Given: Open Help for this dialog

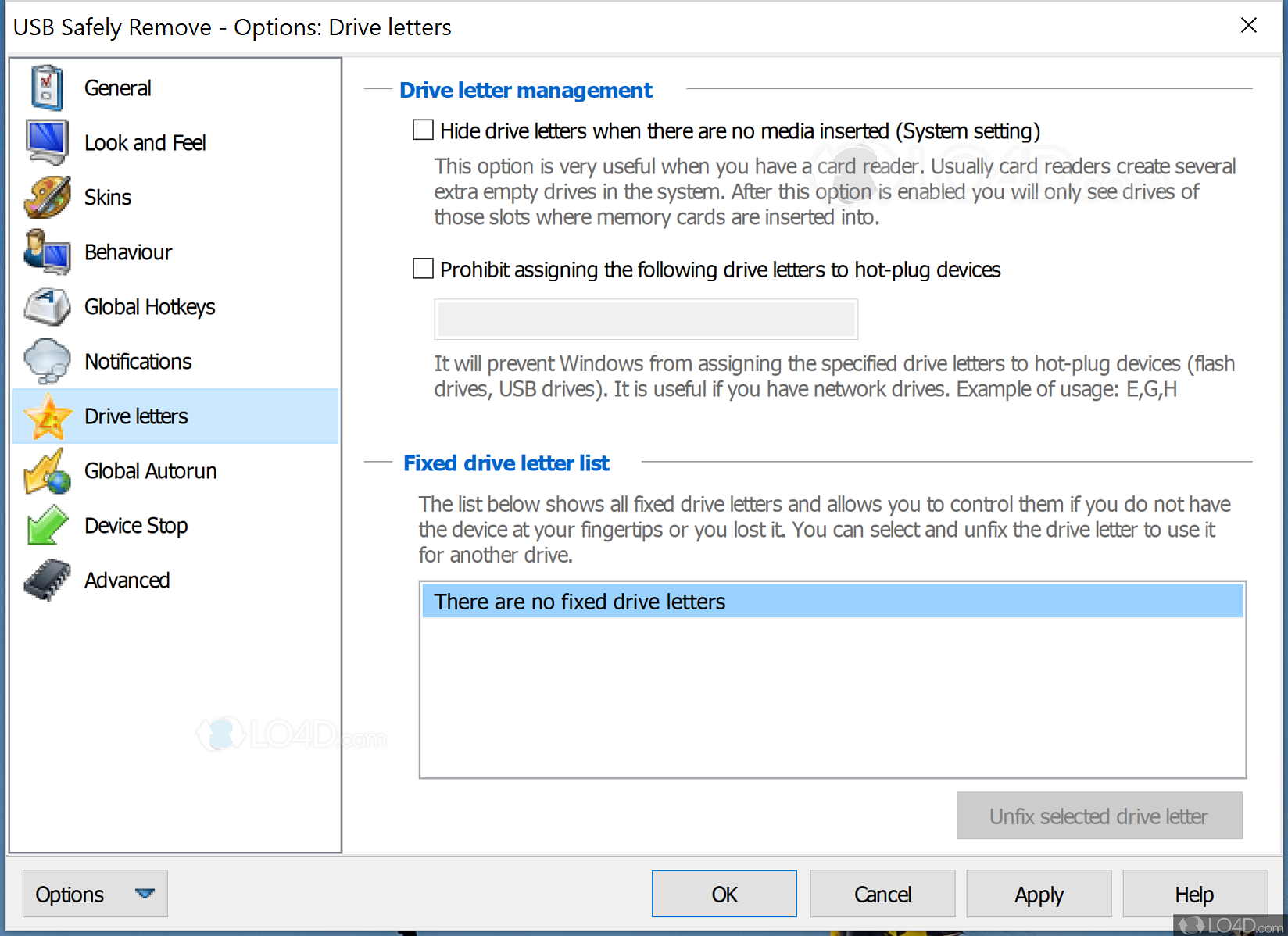Looking at the screenshot, I should point(1193,893).
